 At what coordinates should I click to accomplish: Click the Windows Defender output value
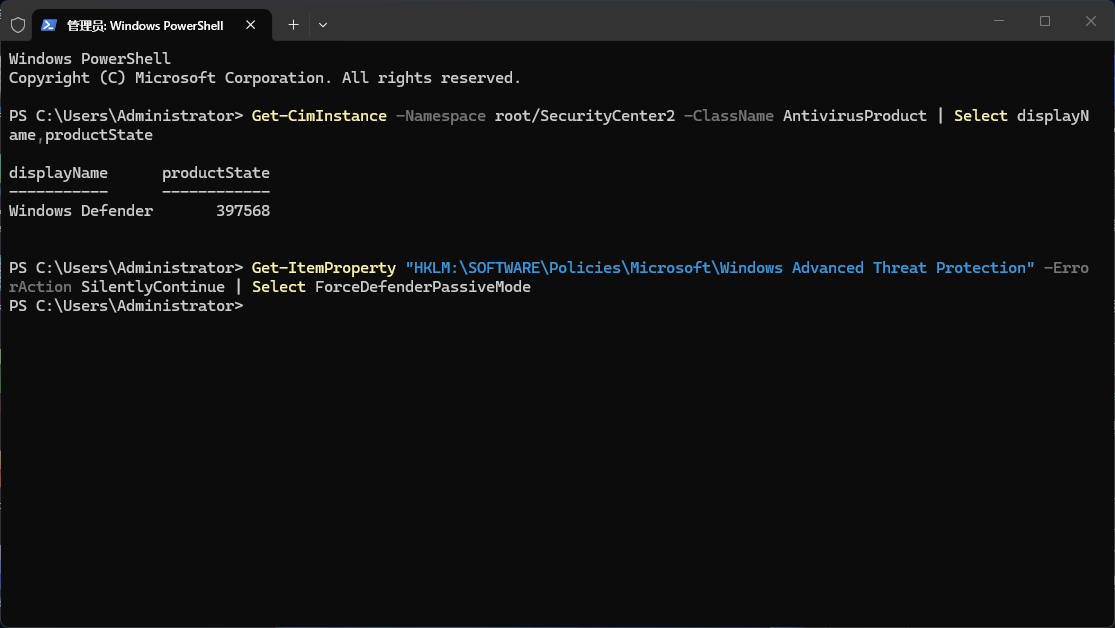[81, 211]
